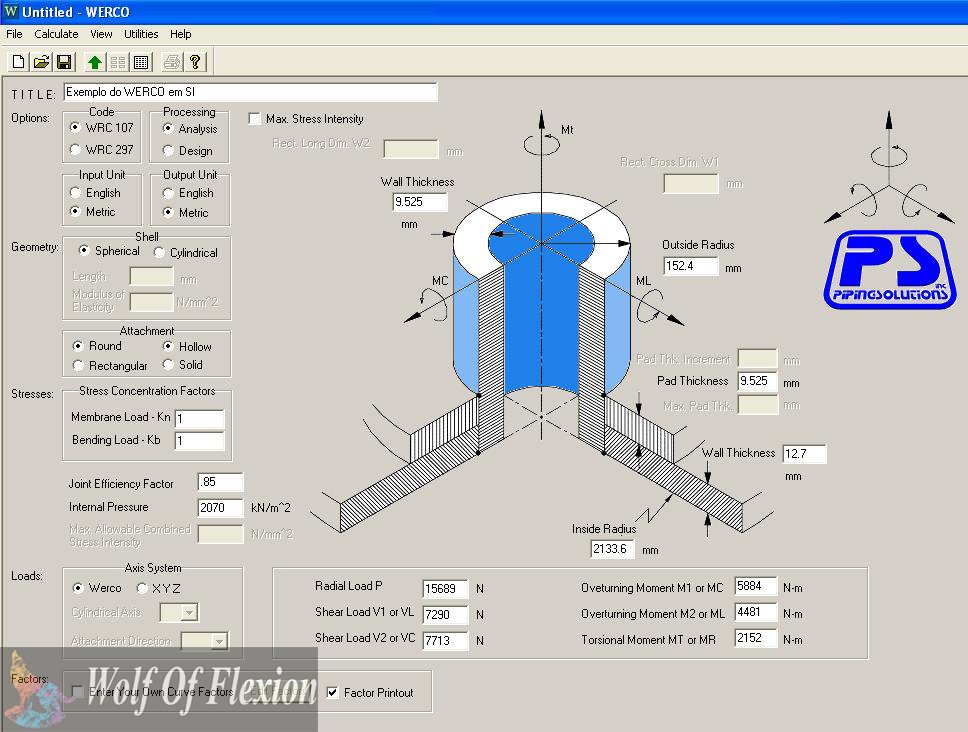968x732 pixels.
Task: Click the green up-arrow calculate icon
Action: (x=94, y=62)
